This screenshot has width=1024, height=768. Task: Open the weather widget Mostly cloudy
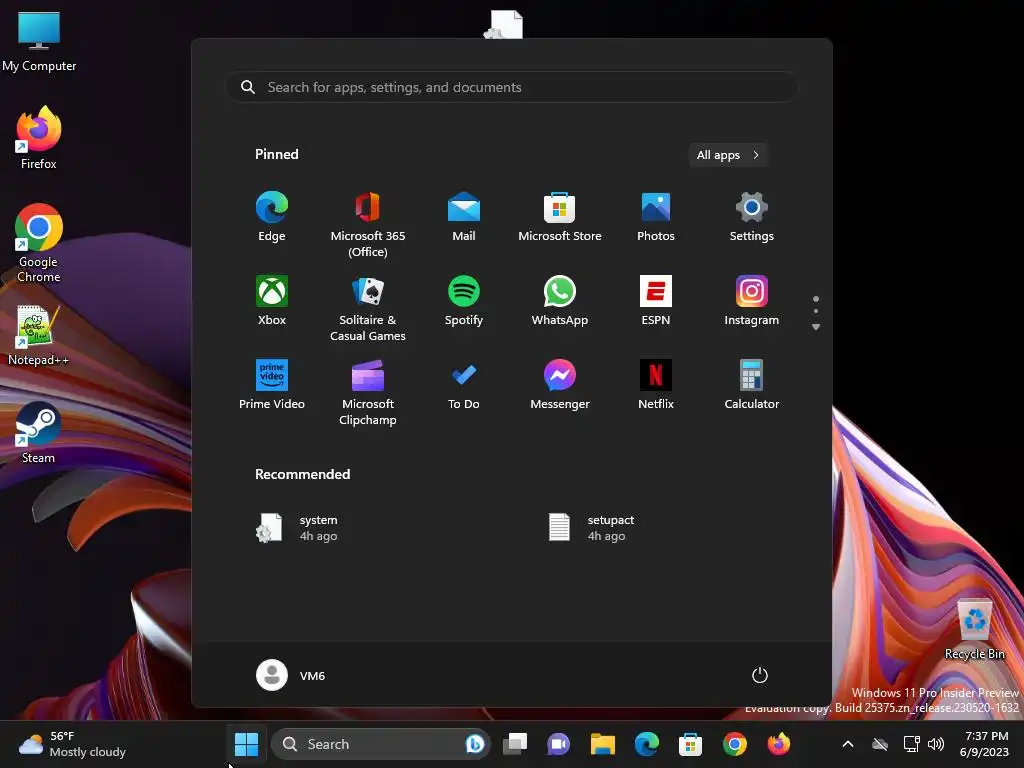(x=72, y=744)
